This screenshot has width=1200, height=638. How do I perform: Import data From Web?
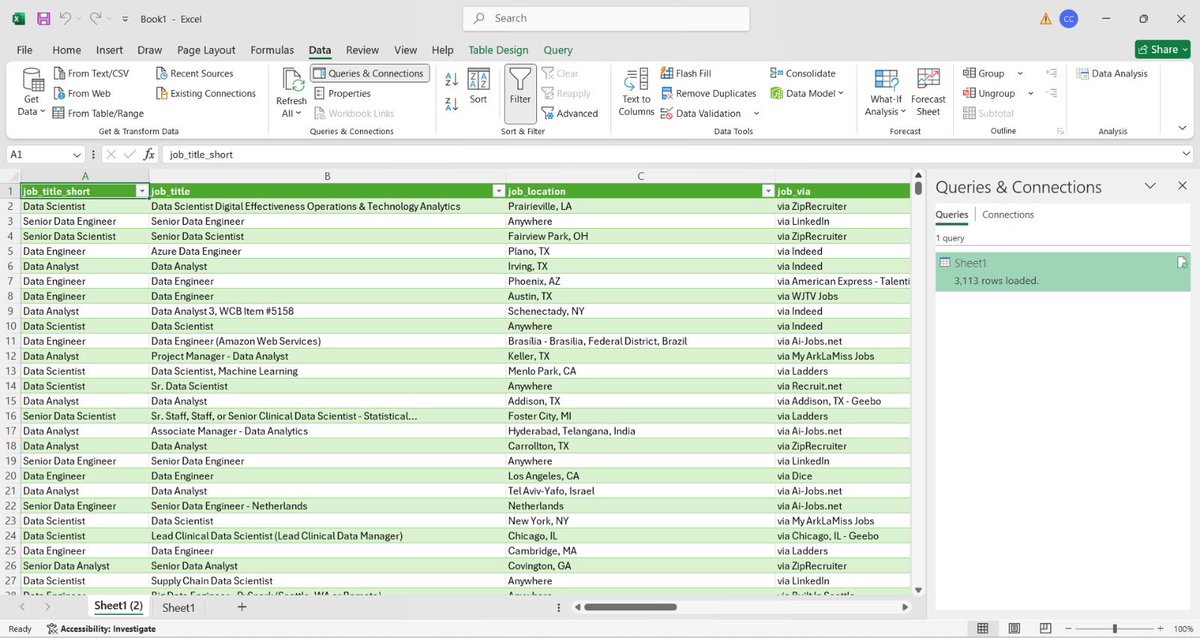(x=80, y=93)
